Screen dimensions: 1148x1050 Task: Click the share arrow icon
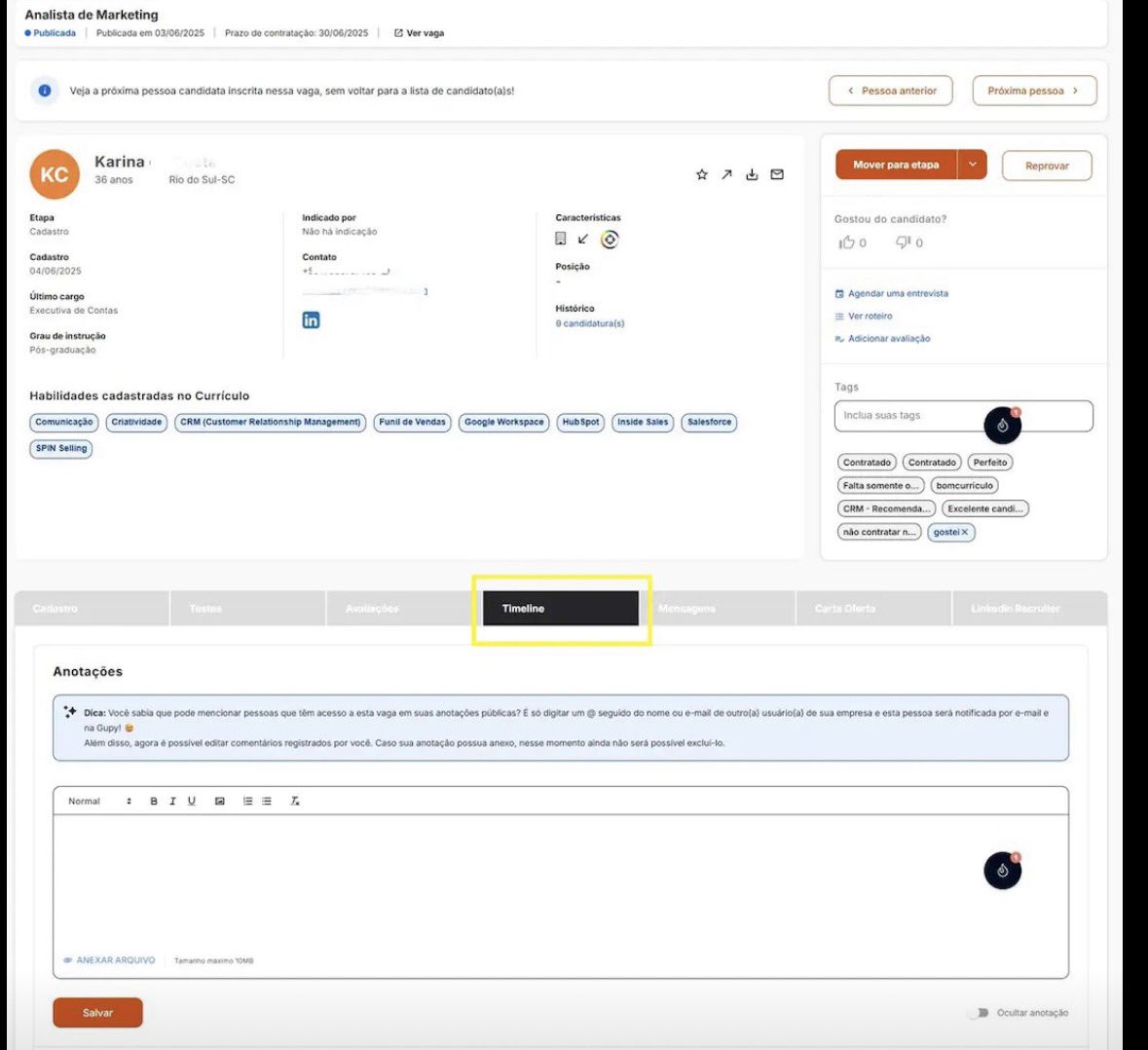[x=726, y=175]
